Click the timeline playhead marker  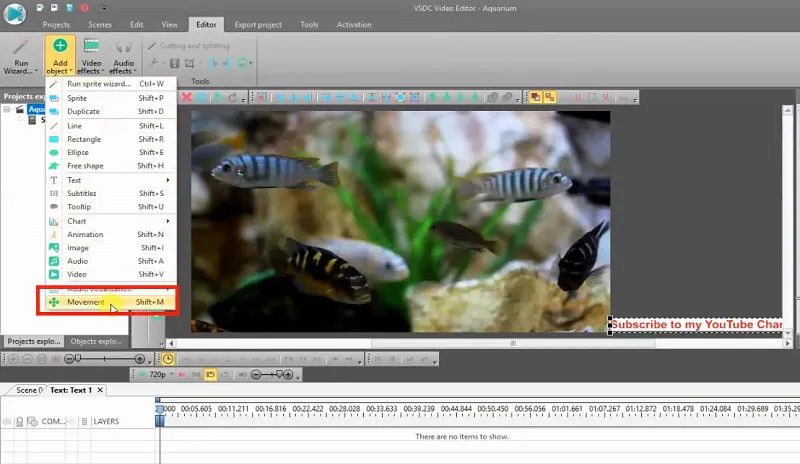click(x=160, y=410)
